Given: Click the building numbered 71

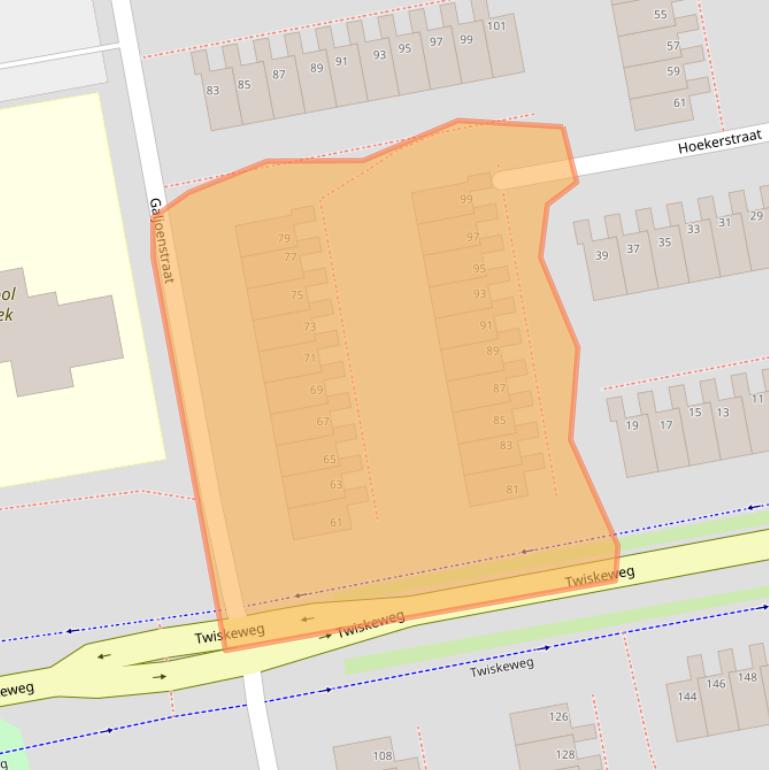Looking at the screenshot, I should point(309,358).
